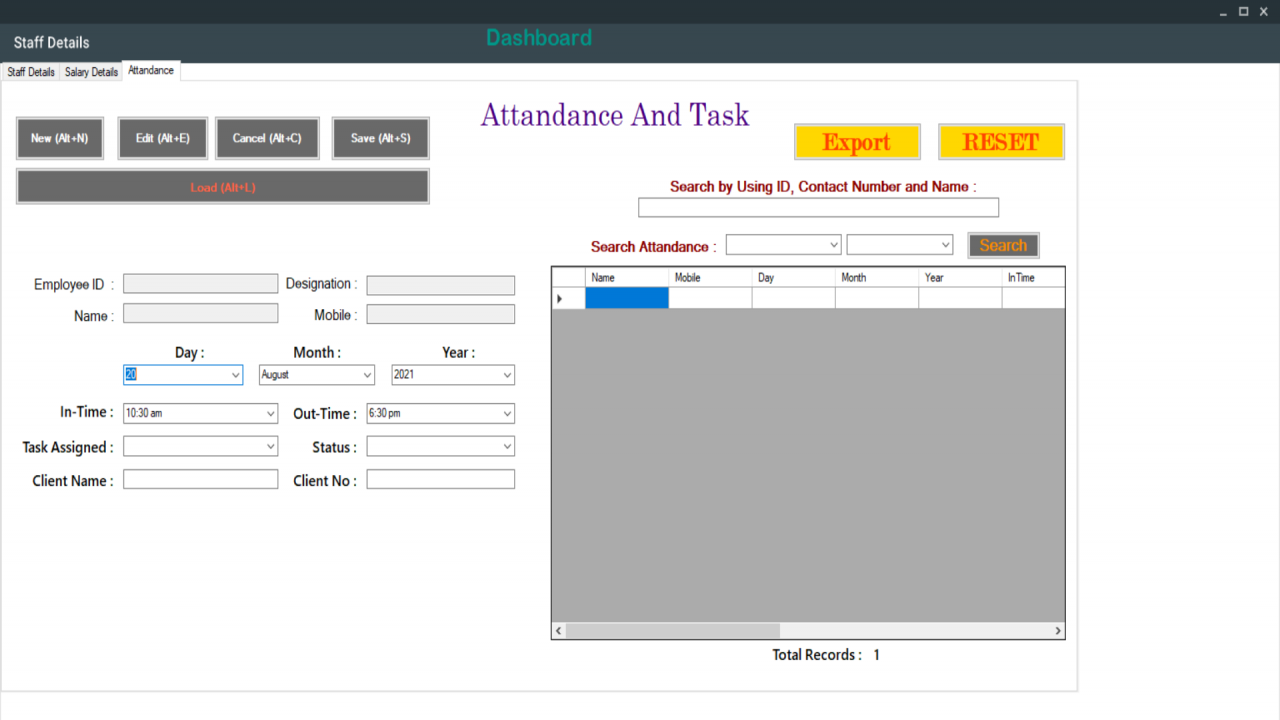Click the Employee ID field
The width and height of the screenshot is (1280, 720).
[200, 284]
